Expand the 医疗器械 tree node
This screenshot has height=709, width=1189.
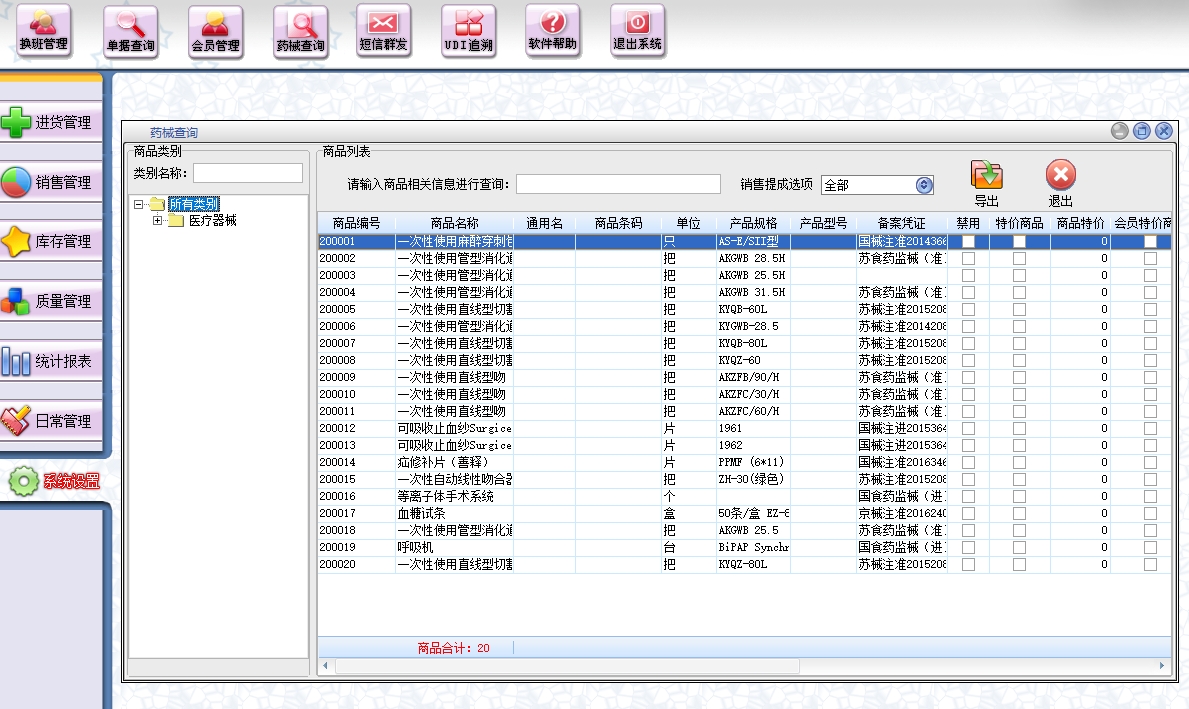(158, 221)
